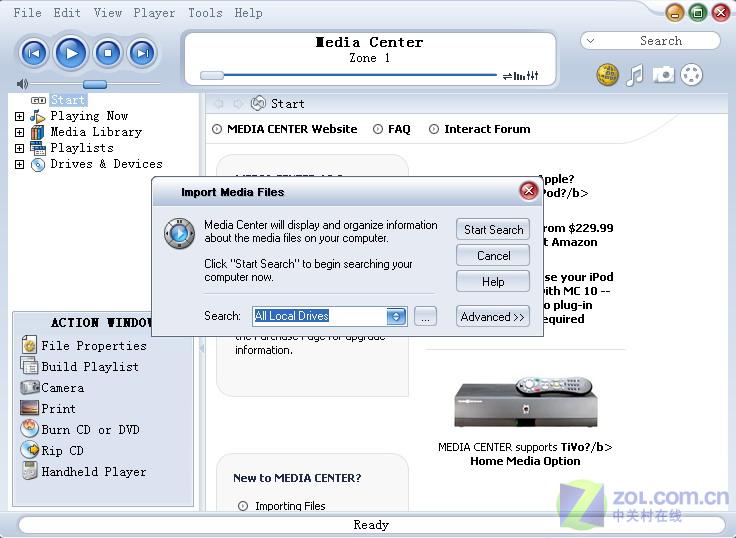Open File Properties in Action Window

coord(84,346)
